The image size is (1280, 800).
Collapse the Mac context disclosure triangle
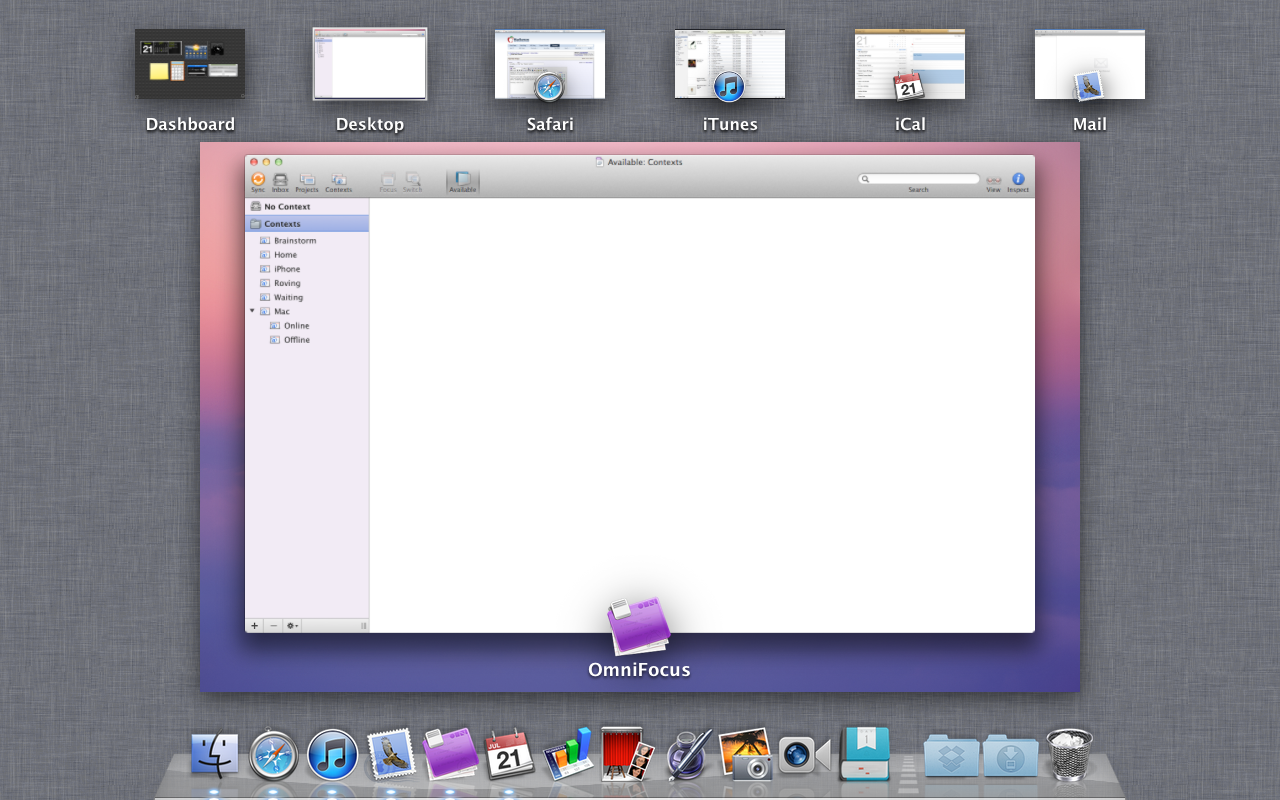pyautogui.click(x=252, y=311)
